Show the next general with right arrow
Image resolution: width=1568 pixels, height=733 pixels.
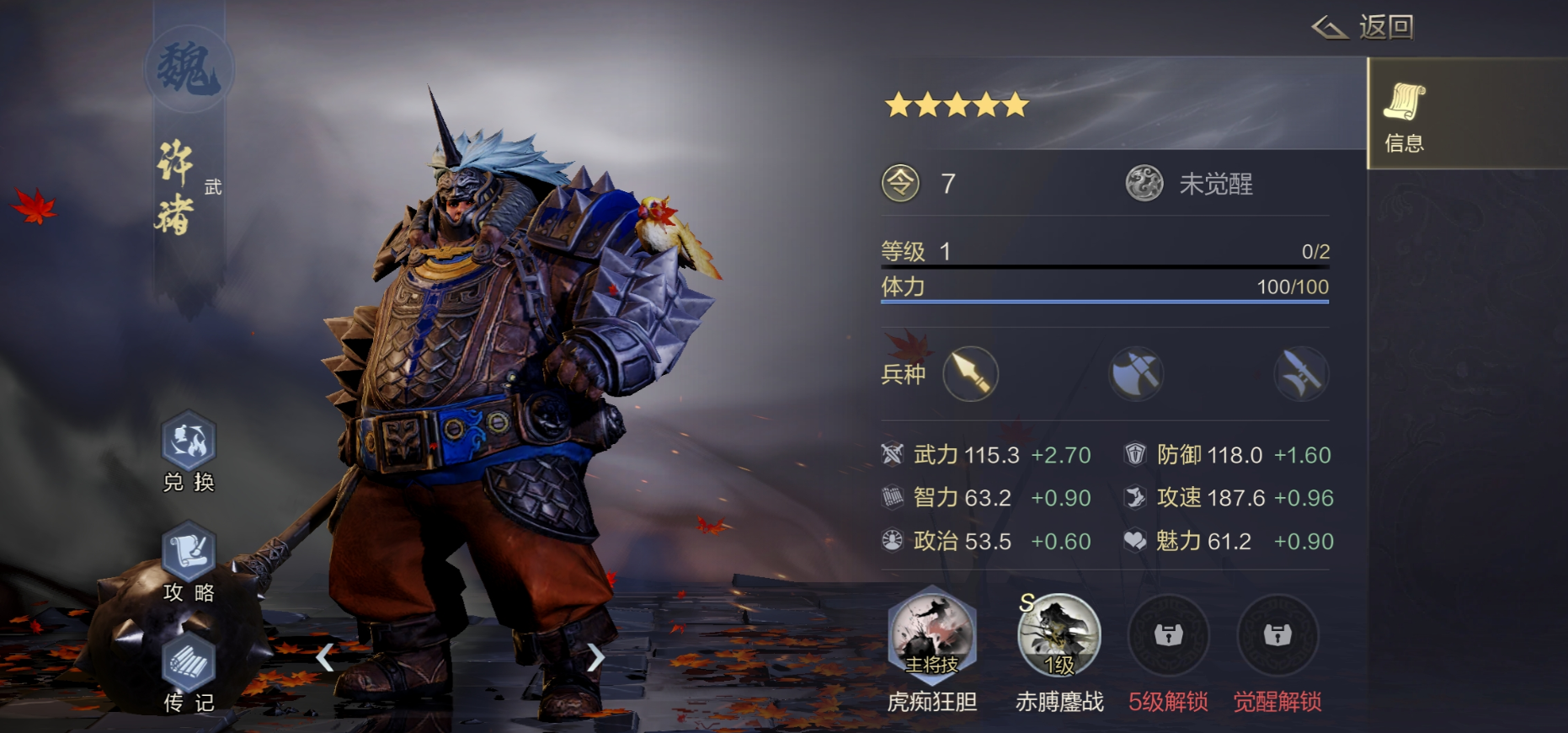[595, 657]
